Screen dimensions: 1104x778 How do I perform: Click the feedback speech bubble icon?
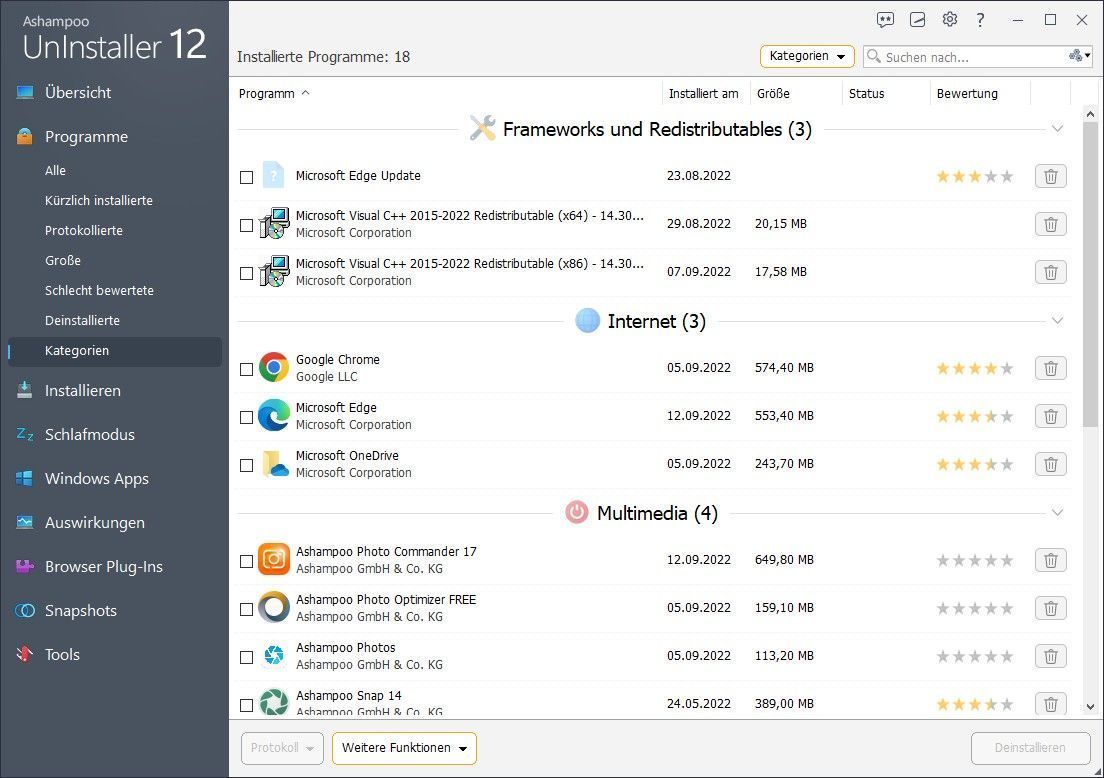(x=885, y=20)
